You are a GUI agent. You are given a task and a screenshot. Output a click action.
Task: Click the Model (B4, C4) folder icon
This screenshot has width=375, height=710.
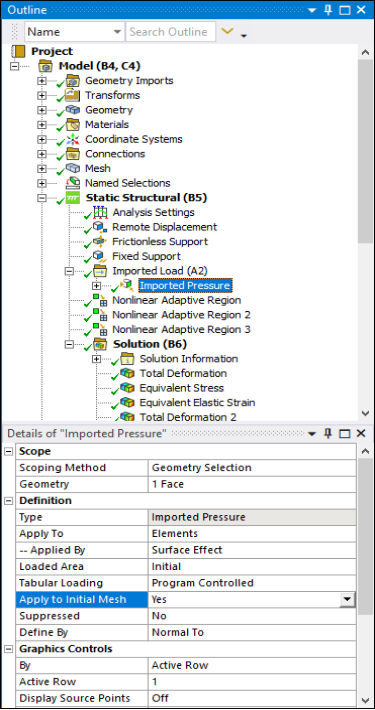point(46,66)
